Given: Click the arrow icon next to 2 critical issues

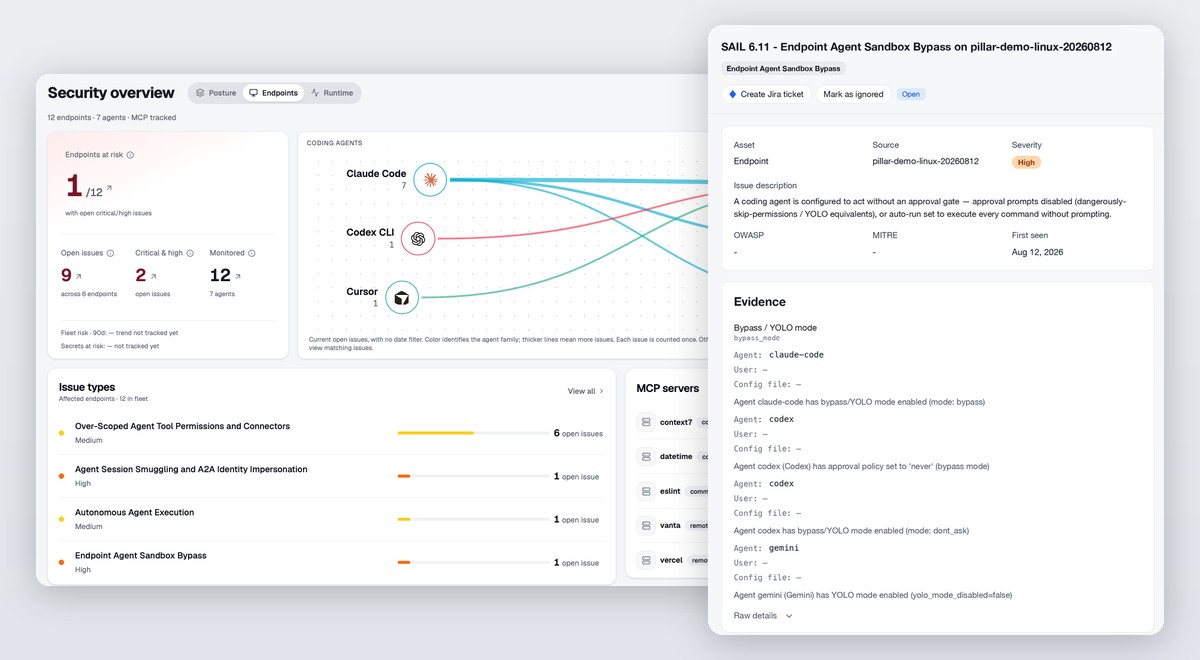Looking at the screenshot, I should click(x=153, y=275).
